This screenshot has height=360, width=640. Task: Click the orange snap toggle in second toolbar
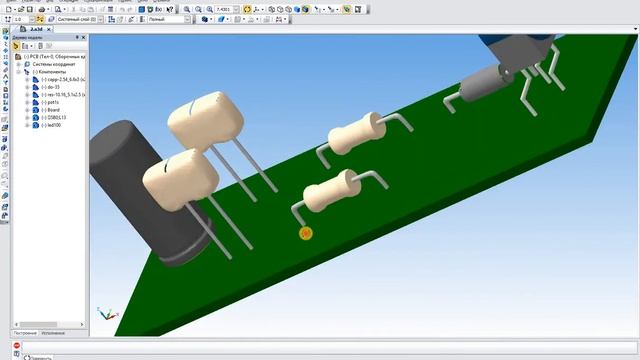40,19
